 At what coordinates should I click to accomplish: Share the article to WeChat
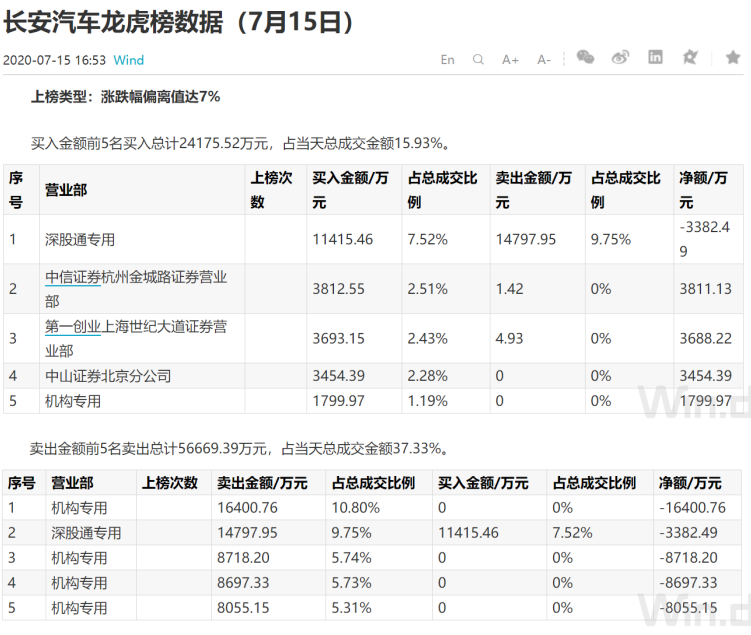point(585,58)
